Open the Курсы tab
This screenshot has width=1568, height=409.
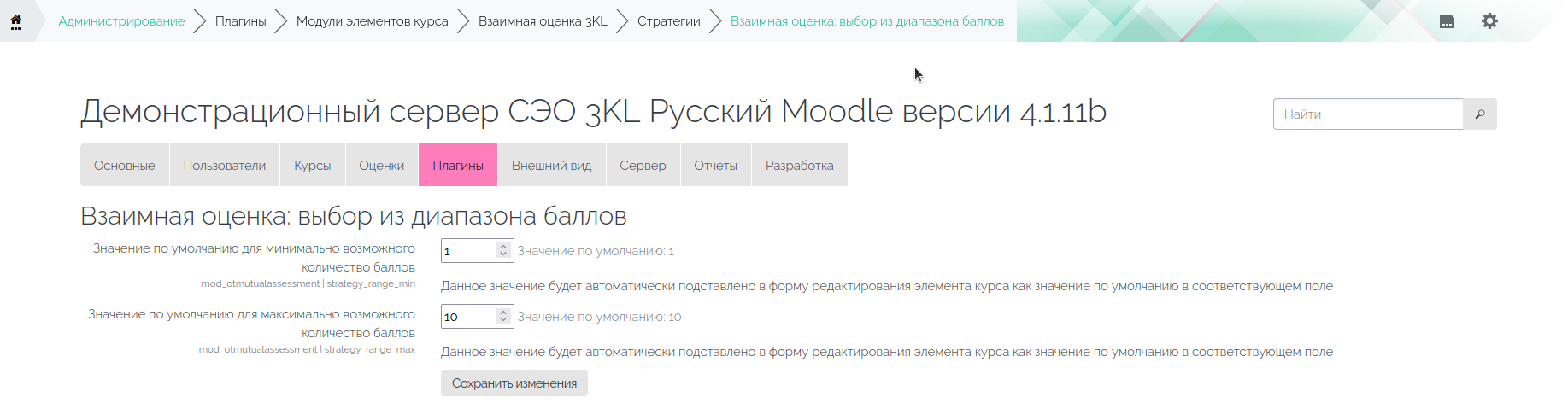point(313,165)
